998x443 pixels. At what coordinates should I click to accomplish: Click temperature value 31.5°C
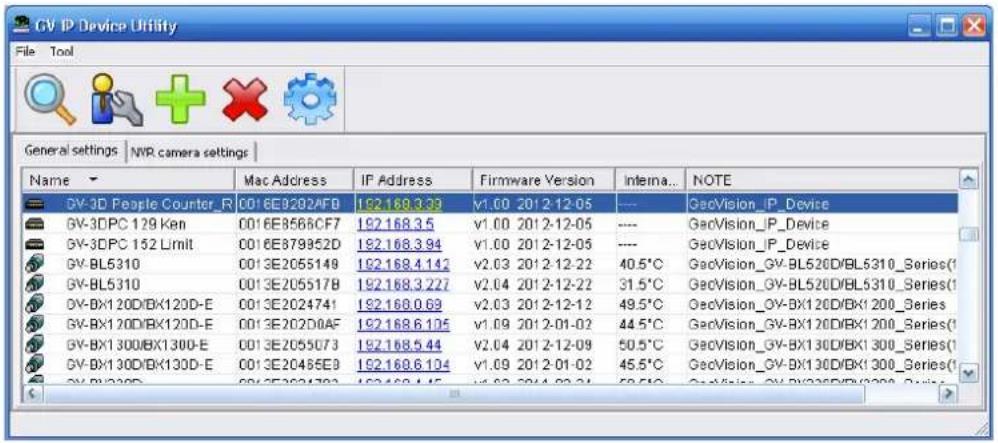(x=640, y=285)
